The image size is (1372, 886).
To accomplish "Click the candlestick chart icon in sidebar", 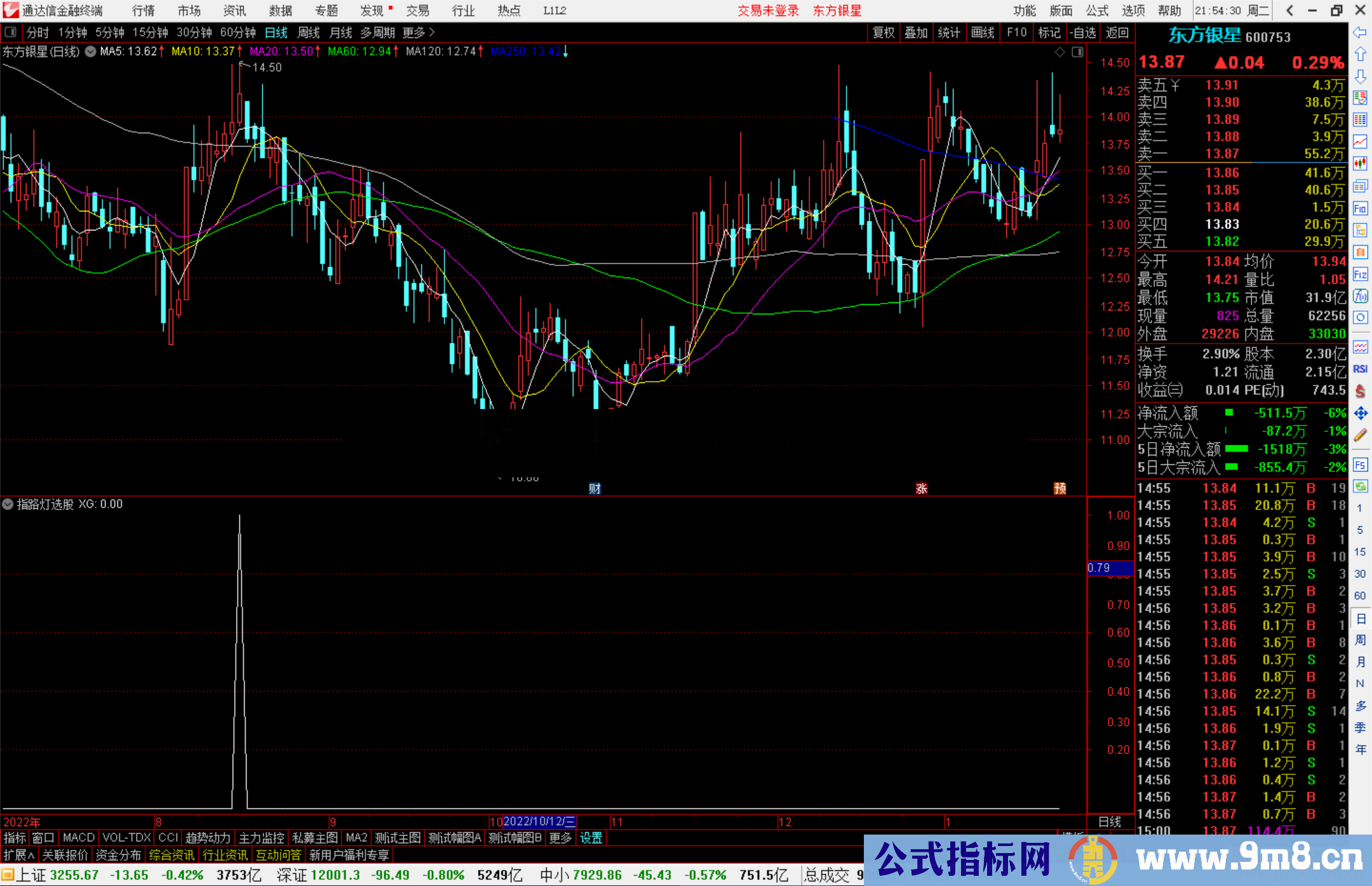I will pos(1360,164).
